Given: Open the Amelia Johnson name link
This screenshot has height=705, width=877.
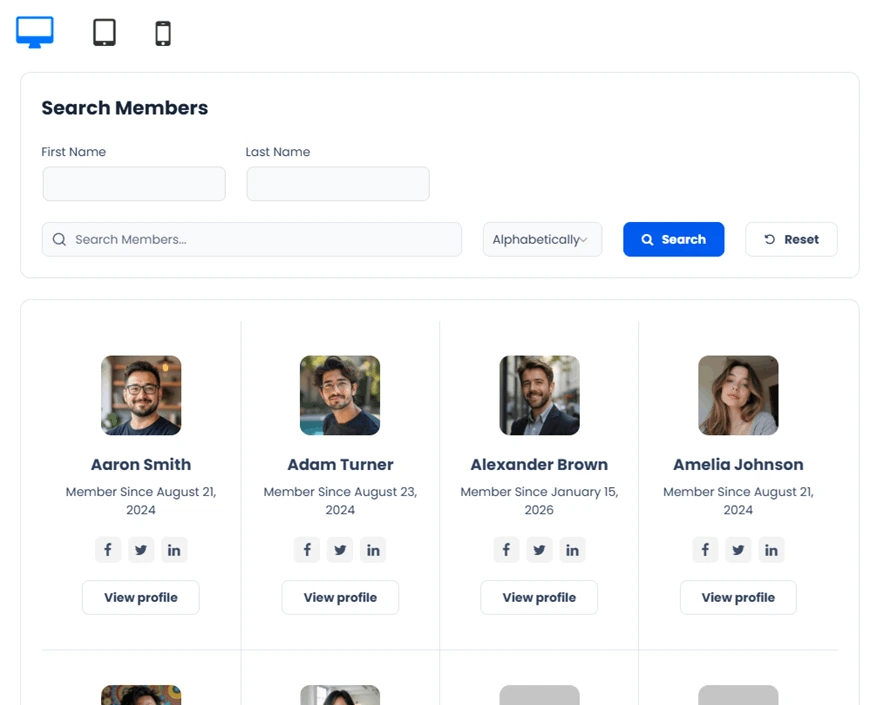Looking at the screenshot, I should [x=738, y=464].
